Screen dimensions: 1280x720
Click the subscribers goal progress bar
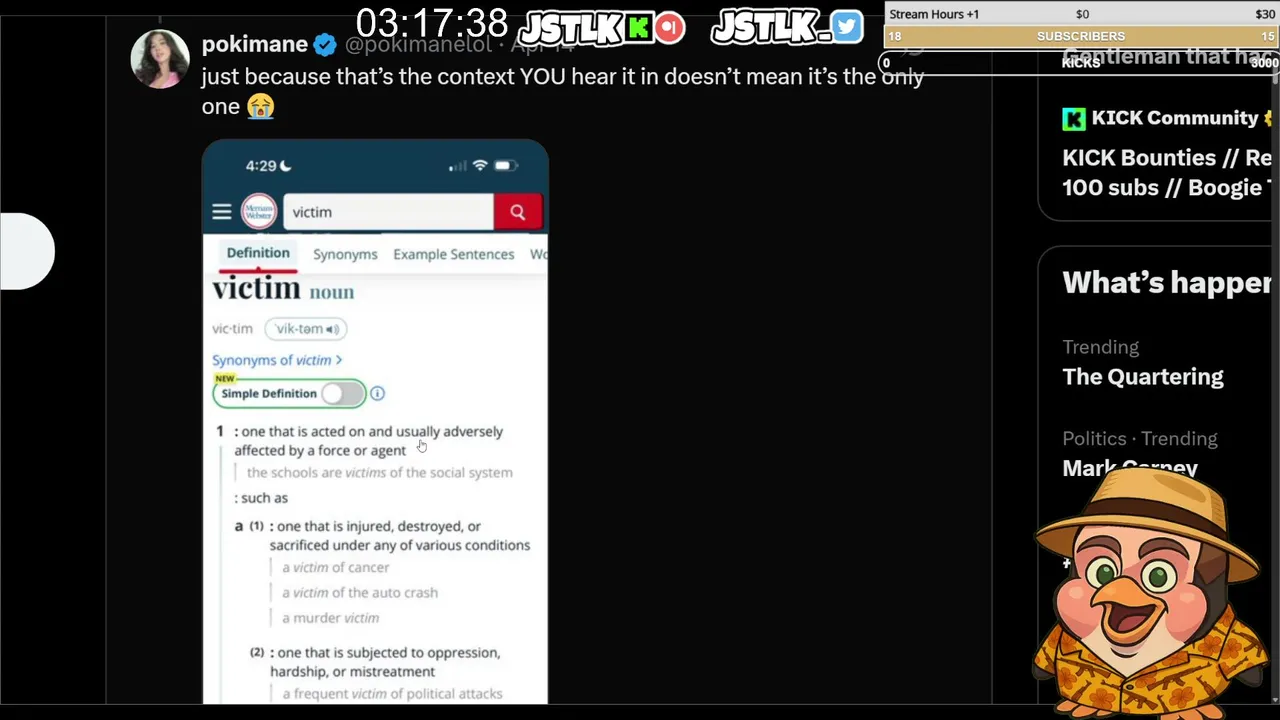coord(1081,36)
